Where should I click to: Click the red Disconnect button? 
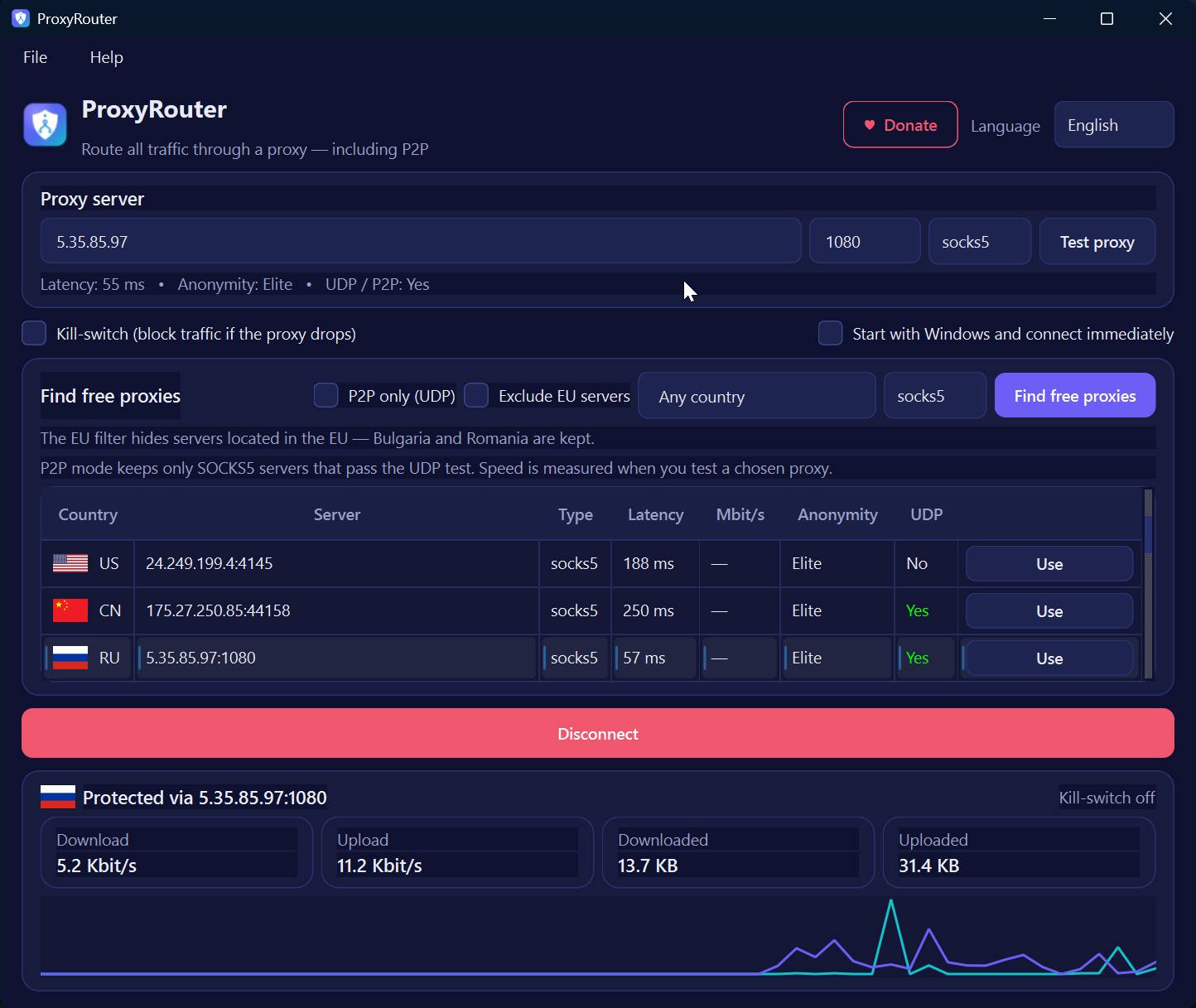click(x=598, y=733)
